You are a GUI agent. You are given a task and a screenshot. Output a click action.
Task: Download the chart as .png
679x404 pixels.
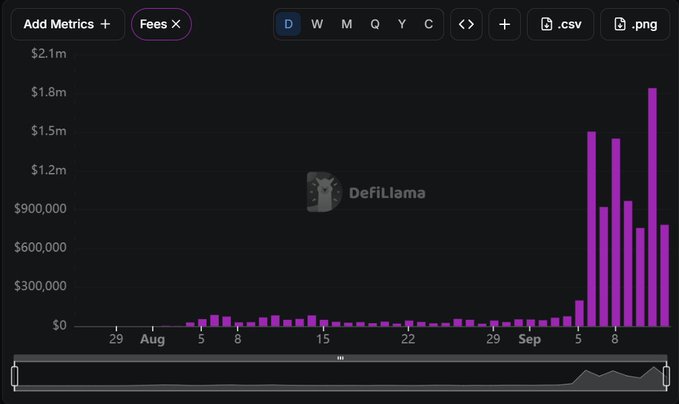point(635,24)
